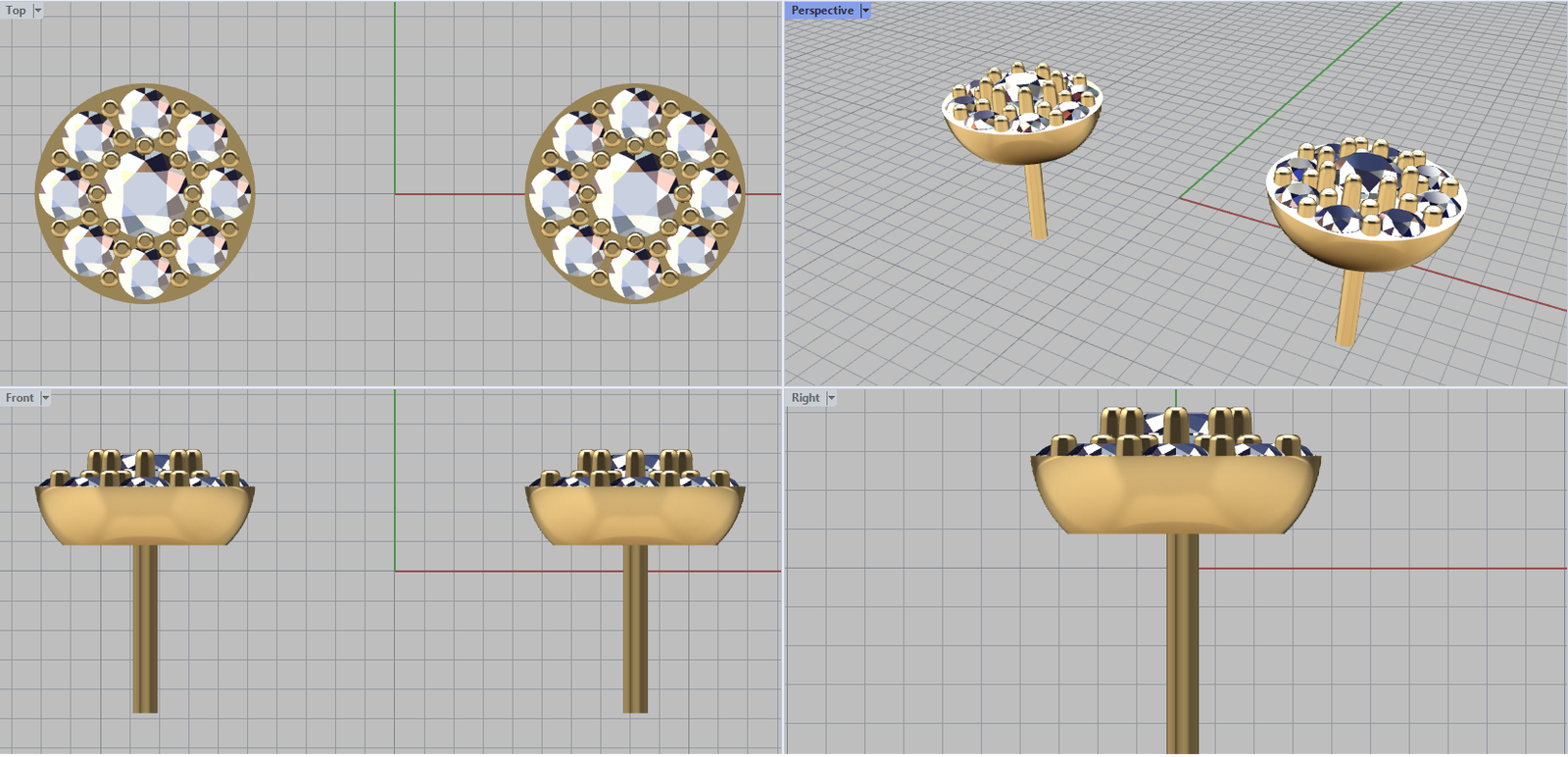Image resolution: width=1568 pixels, height=757 pixels.
Task: Select right earring gold cup in Front view
Action: coord(634,515)
